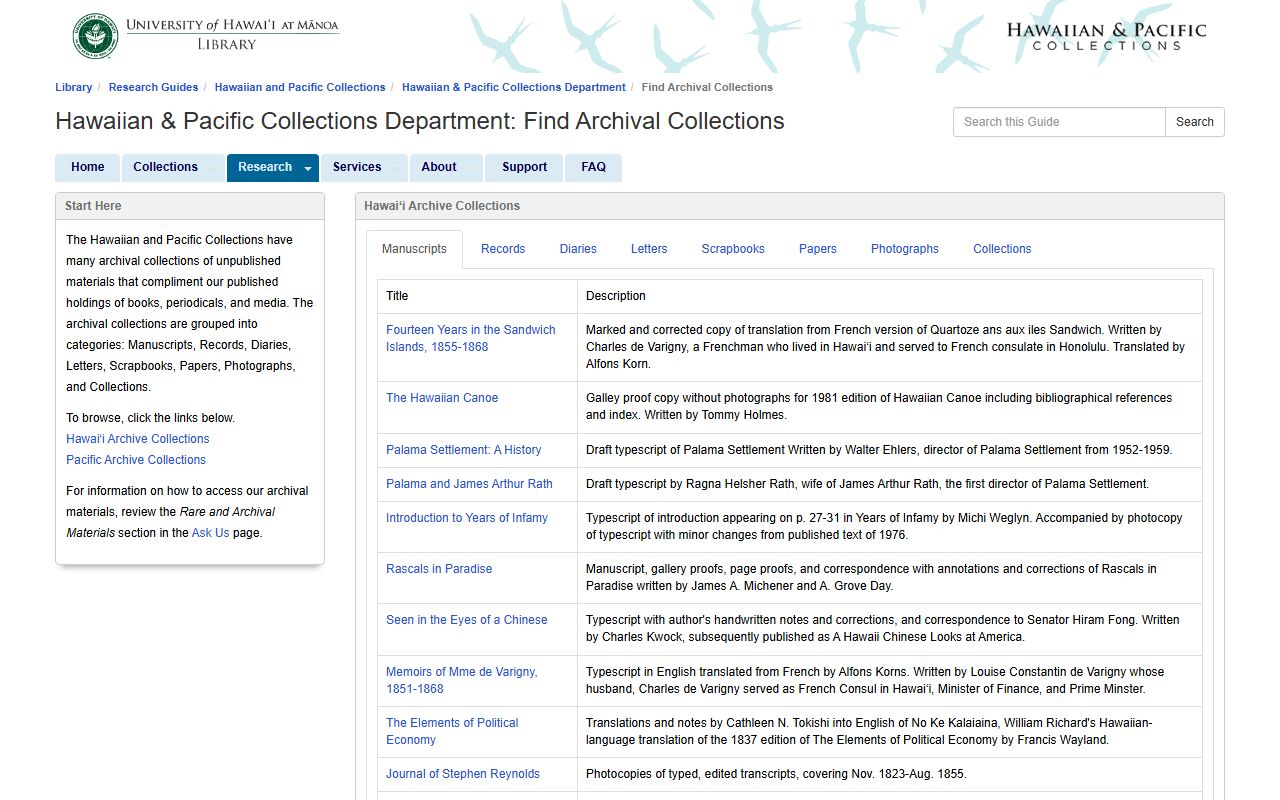This screenshot has height=800, width=1280.
Task: Open Introduction to Years of Infamy link
Action: (x=467, y=518)
